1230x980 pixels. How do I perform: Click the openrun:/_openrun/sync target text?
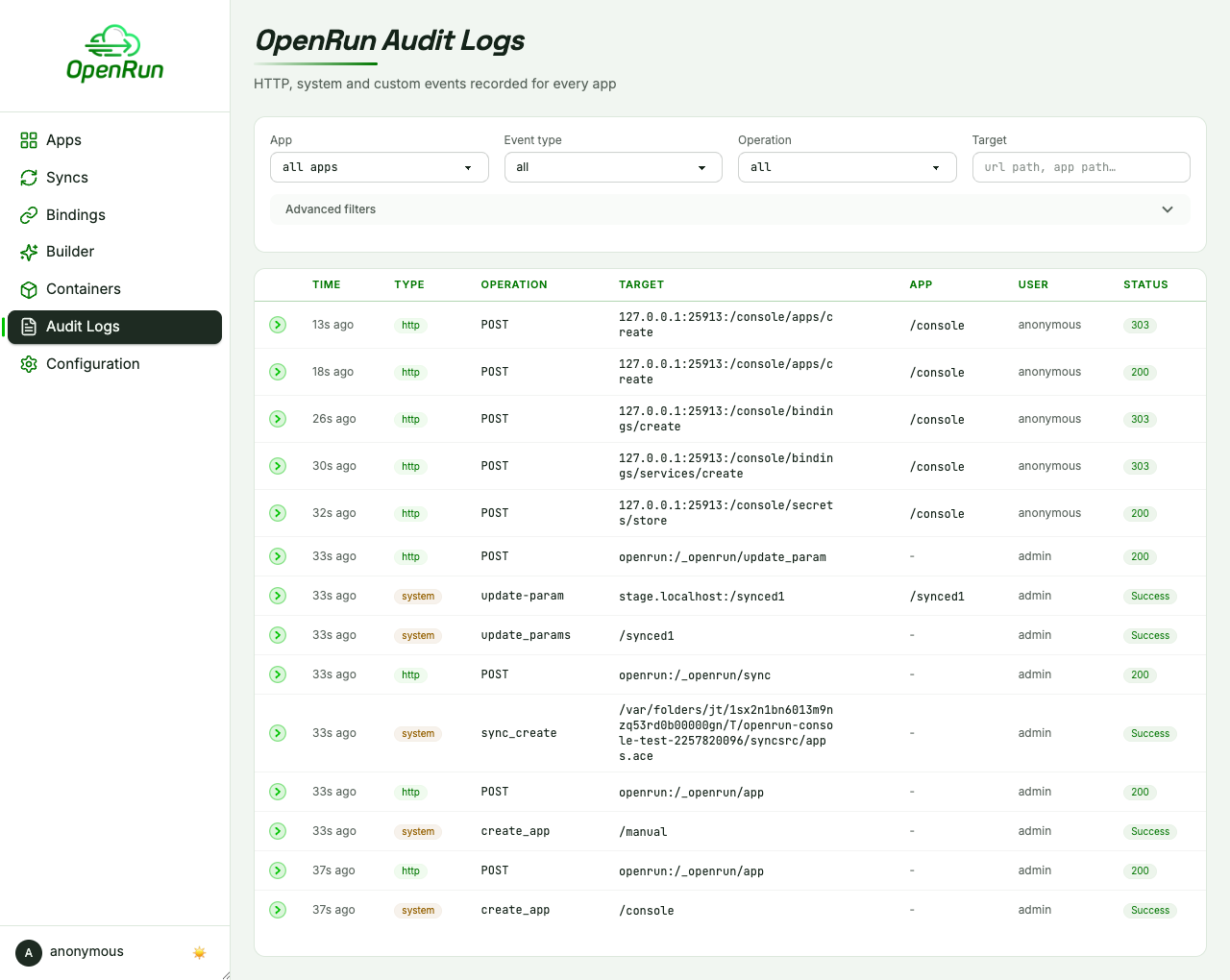[695, 675]
